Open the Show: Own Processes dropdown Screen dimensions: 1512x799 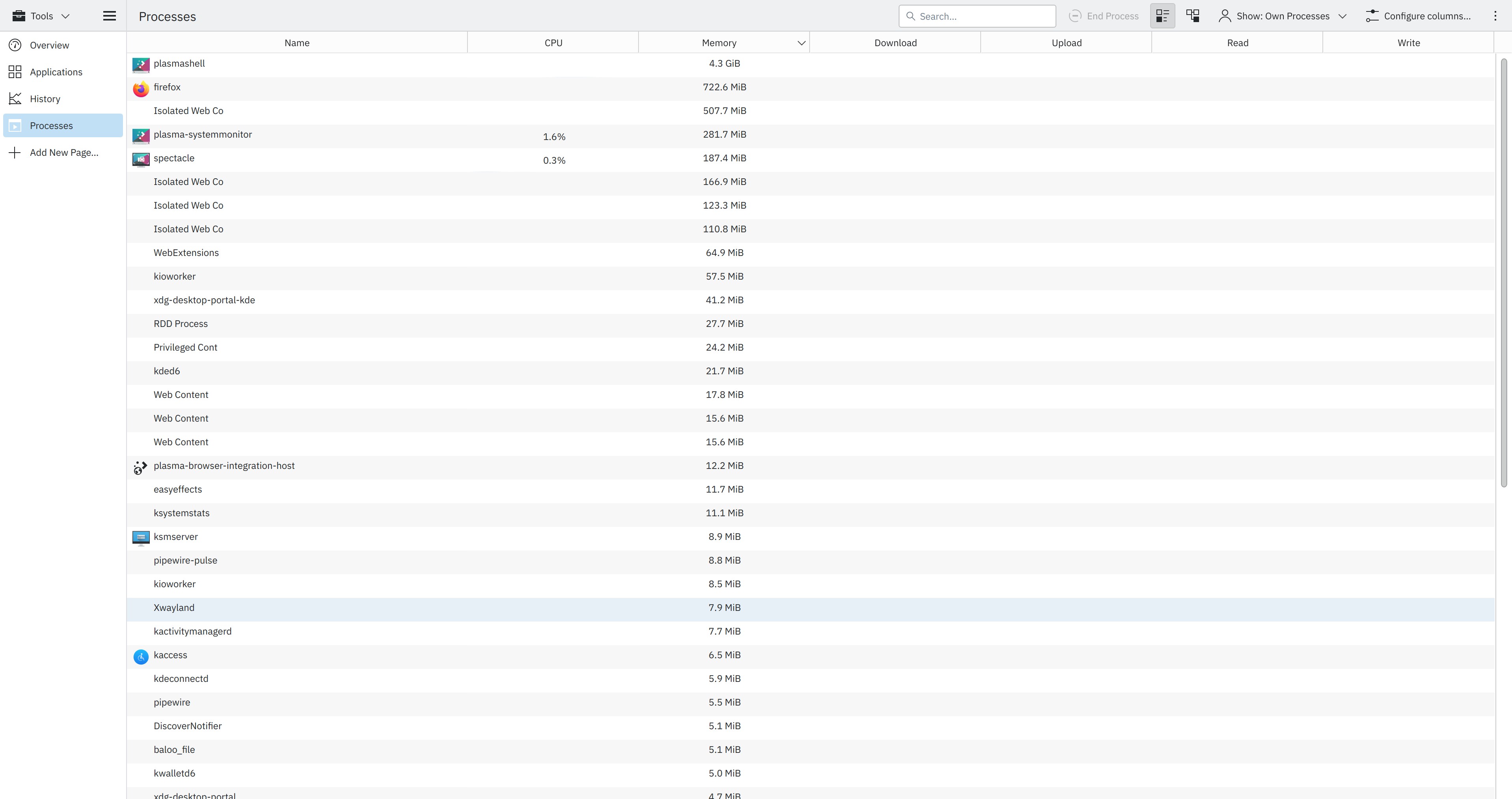tap(1283, 16)
